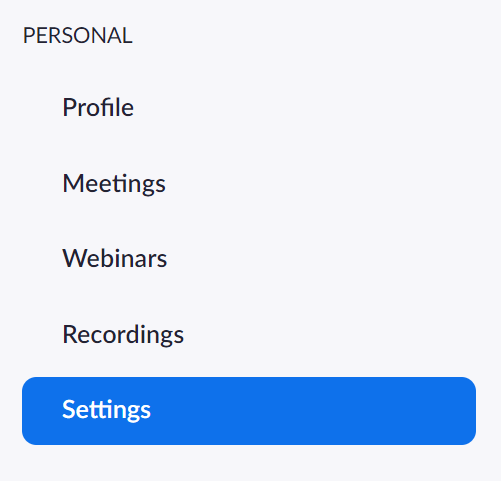Show scheduled Meetings list

[x=249, y=183]
